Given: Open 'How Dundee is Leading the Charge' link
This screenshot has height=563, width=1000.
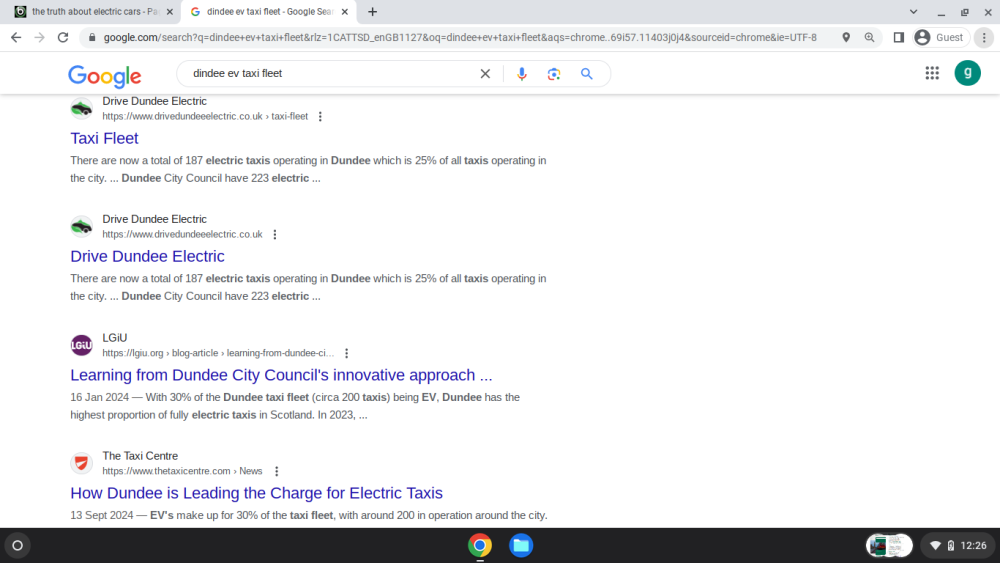Looking at the screenshot, I should click(256, 493).
